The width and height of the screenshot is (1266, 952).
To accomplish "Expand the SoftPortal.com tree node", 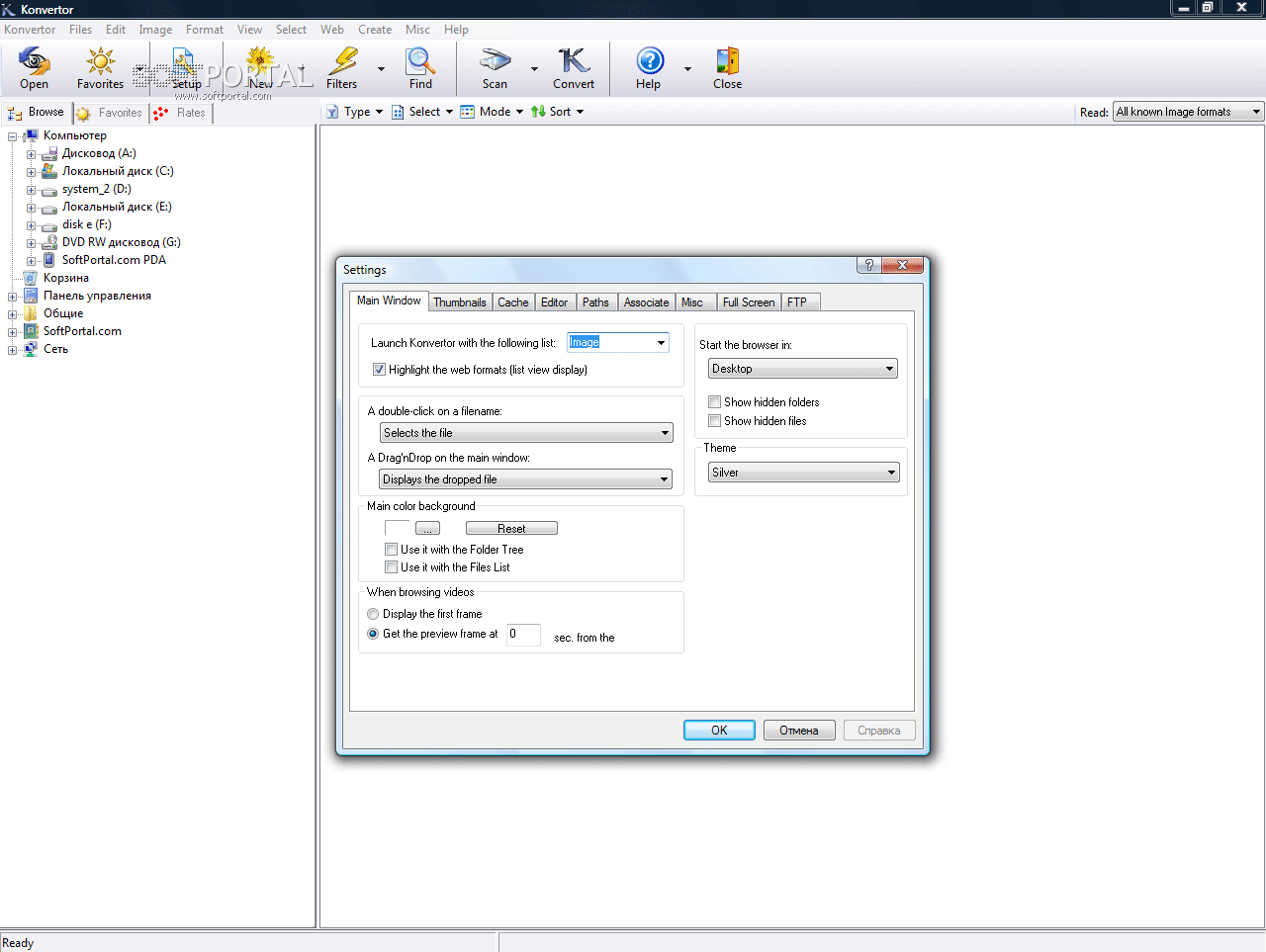I will 13,332.
